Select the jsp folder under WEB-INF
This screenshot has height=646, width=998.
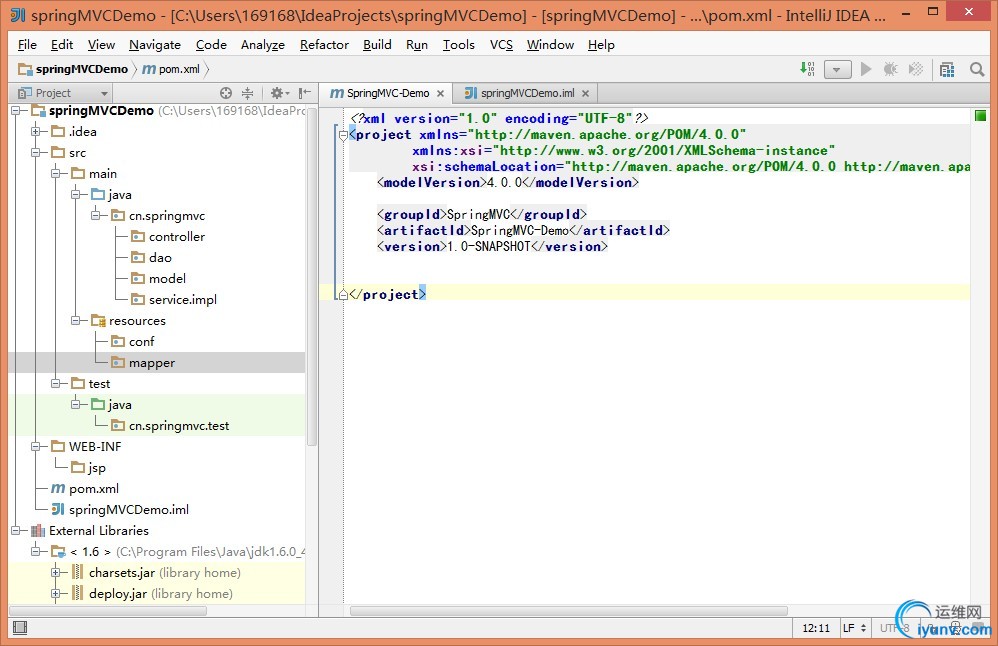pyautogui.click(x=88, y=468)
